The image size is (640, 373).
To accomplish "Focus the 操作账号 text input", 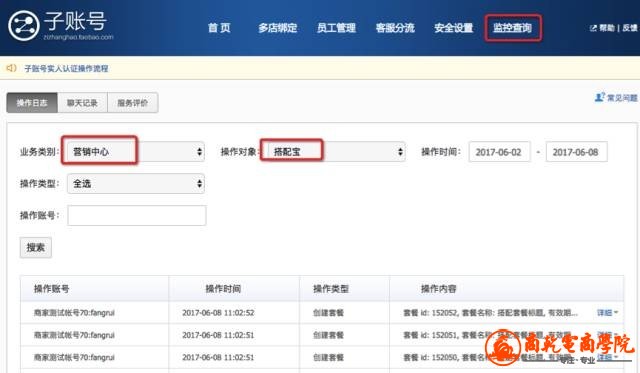I will [x=137, y=215].
